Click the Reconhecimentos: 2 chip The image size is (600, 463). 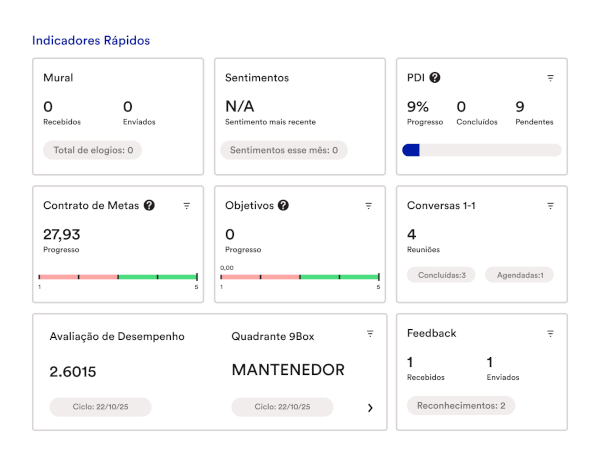pyautogui.click(x=461, y=406)
